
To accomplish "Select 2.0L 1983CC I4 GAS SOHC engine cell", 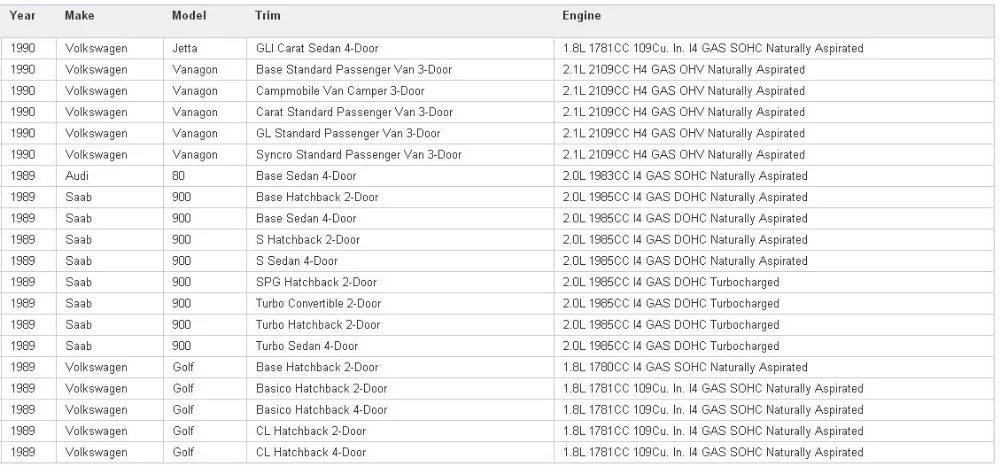I will pos(774,176).
